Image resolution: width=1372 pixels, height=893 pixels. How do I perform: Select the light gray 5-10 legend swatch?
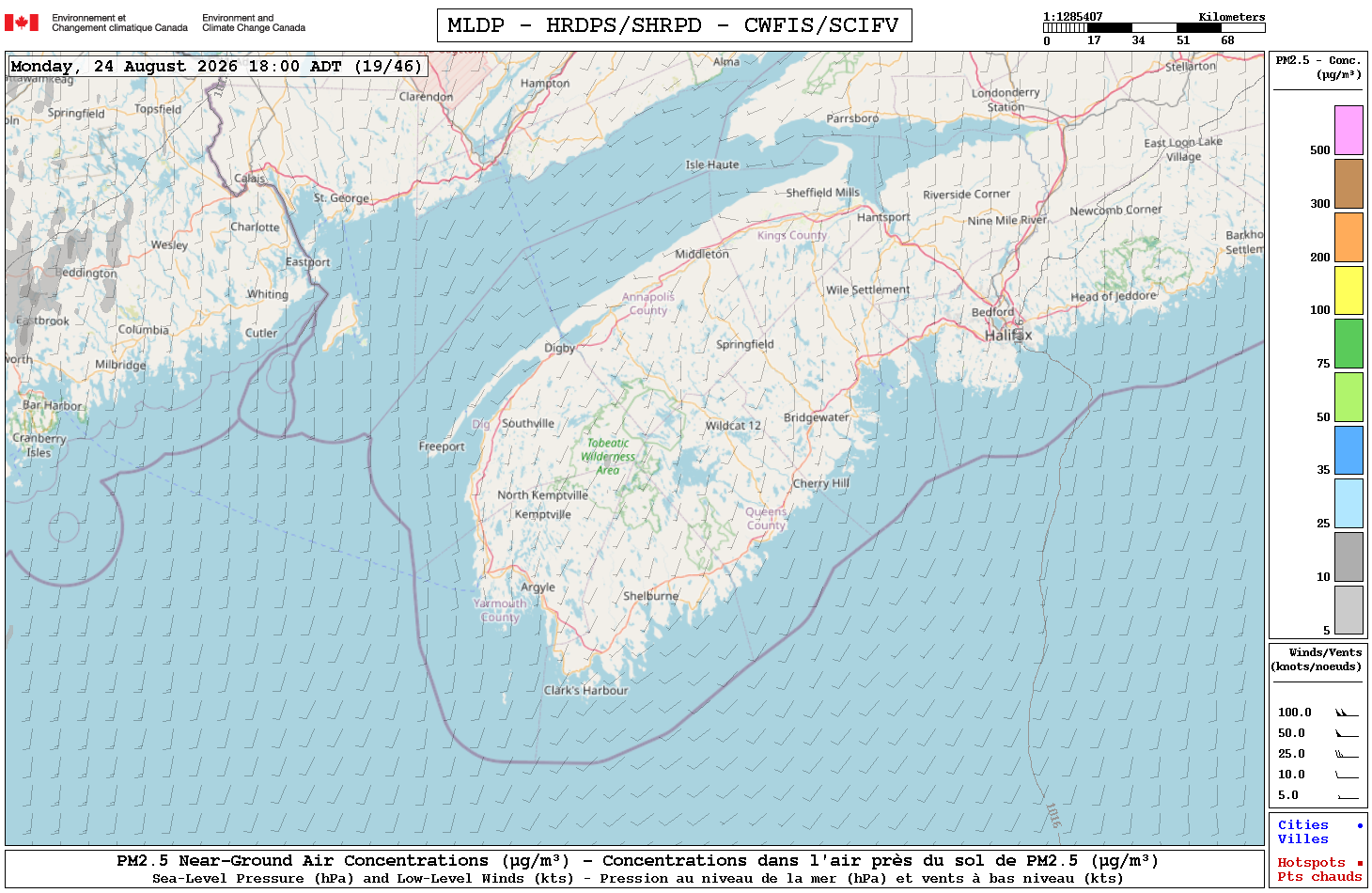point(1349,610)
